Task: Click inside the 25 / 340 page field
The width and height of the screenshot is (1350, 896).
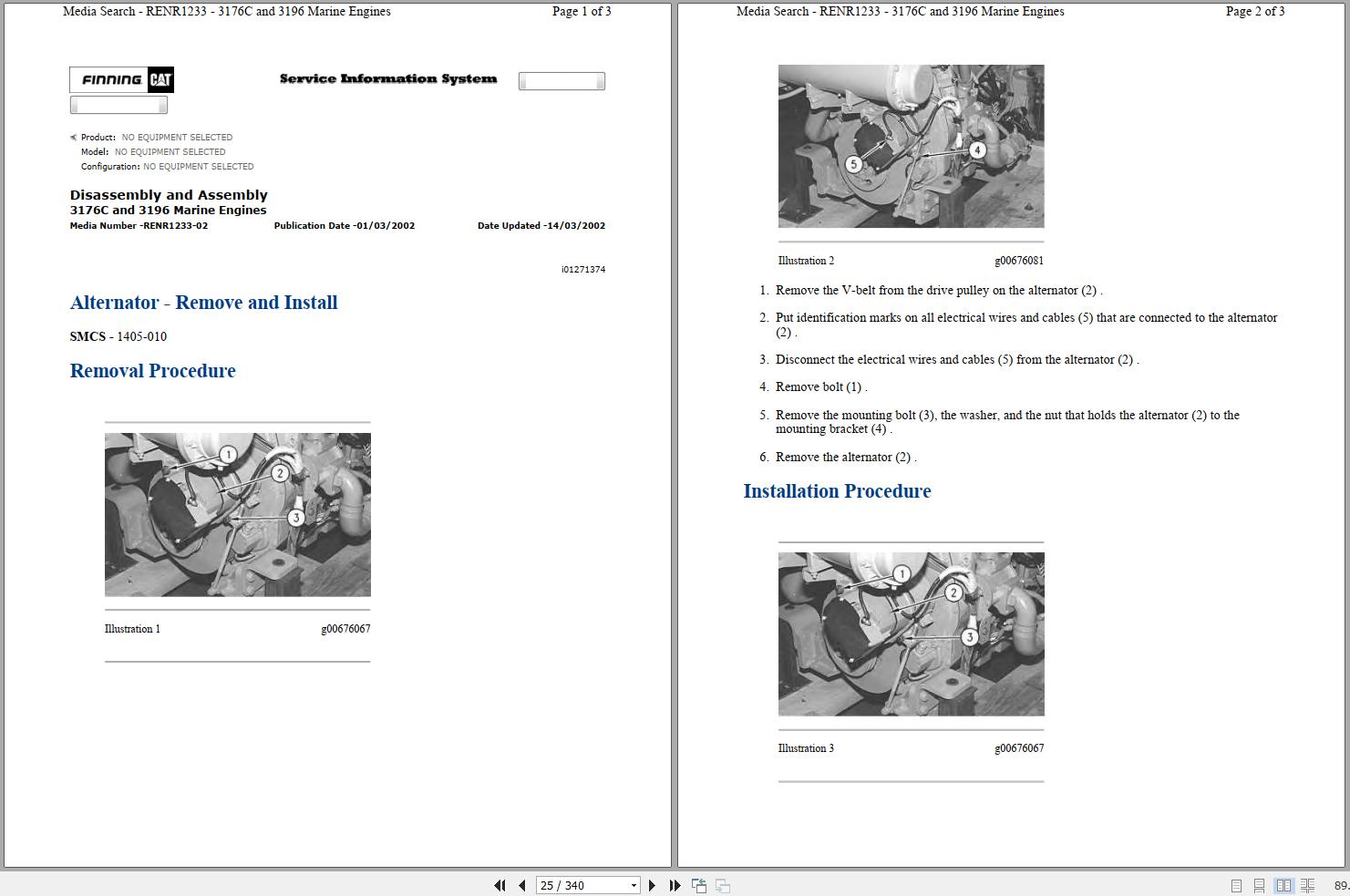Action: pyautogui.click(x=574, y=885)
